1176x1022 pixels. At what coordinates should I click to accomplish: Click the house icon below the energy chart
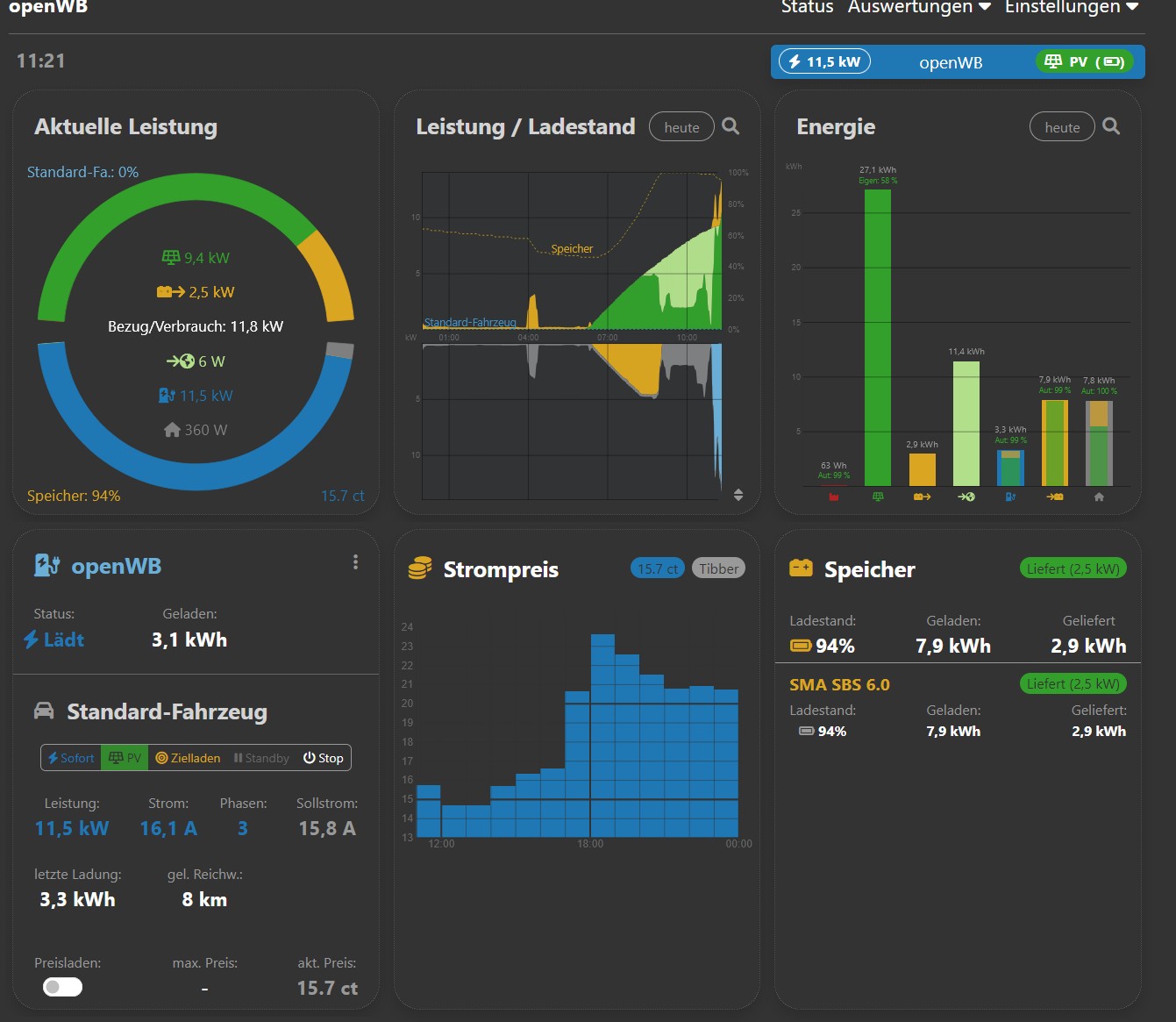tap(1099, 497)
